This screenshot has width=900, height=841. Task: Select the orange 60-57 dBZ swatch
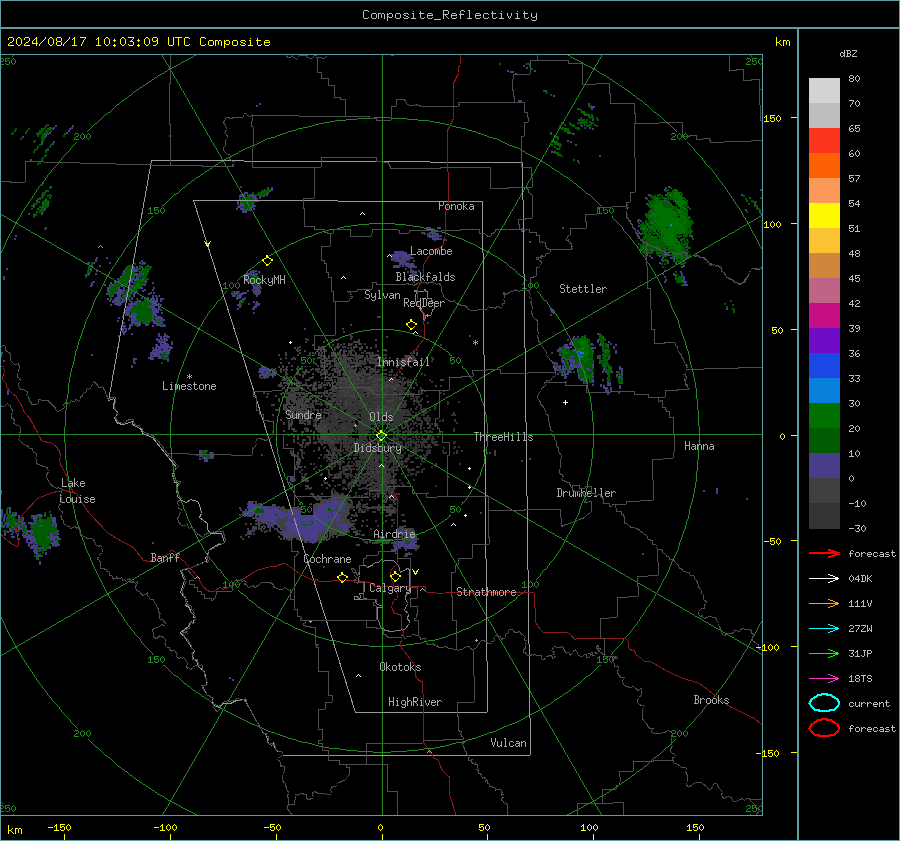click(824, 165)
